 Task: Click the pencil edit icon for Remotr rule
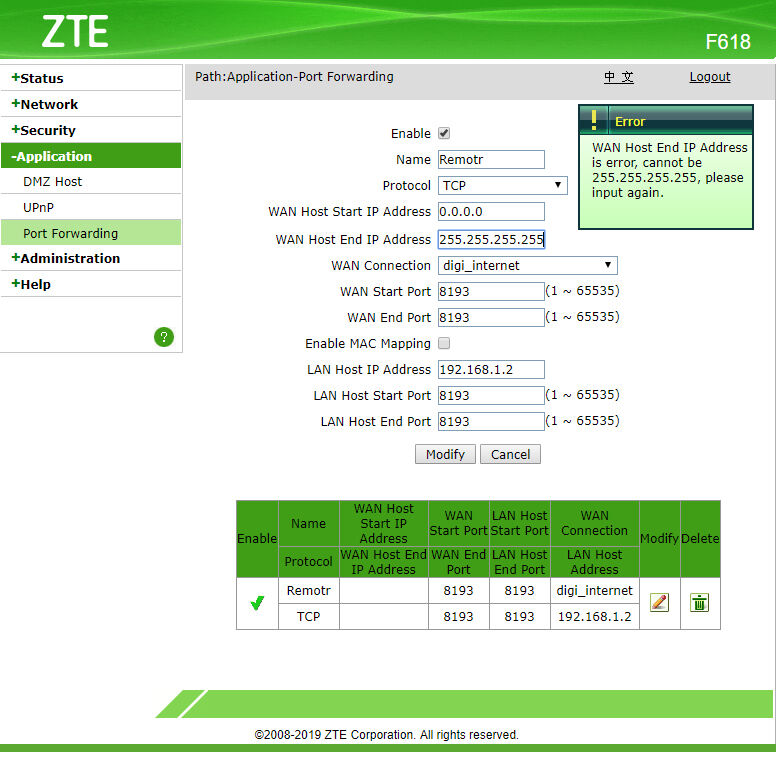coord(659,603)
